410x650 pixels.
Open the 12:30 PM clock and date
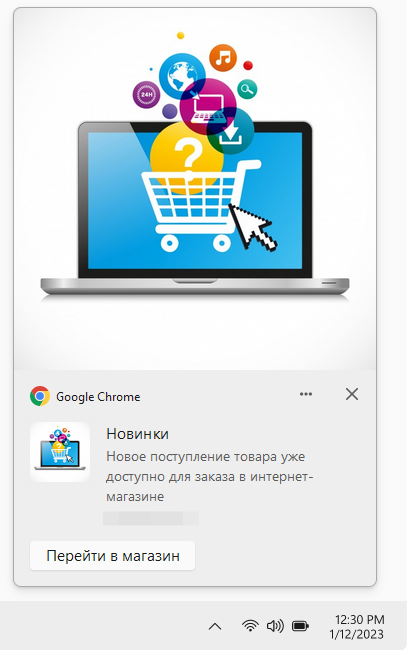click(357, 627)
